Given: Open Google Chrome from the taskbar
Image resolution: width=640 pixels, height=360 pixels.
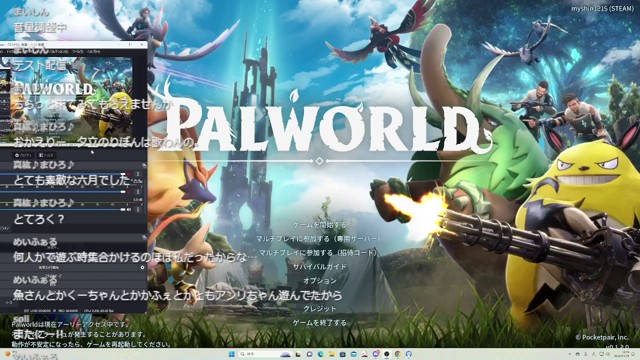Looking at the screenshot, I should click(397, 354).
